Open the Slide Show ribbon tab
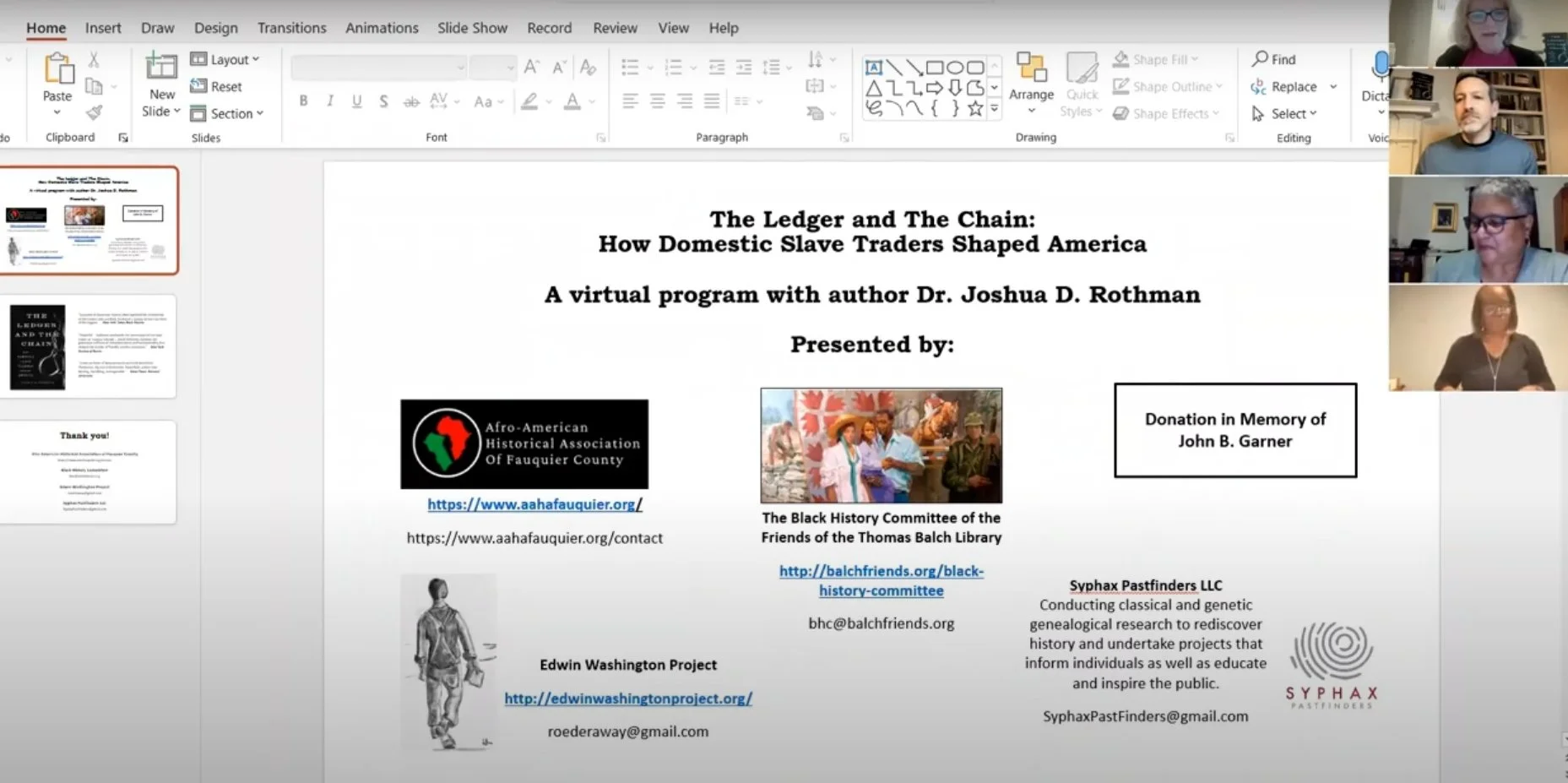This screenshot has width=1568, height=783. coord(472,28)
